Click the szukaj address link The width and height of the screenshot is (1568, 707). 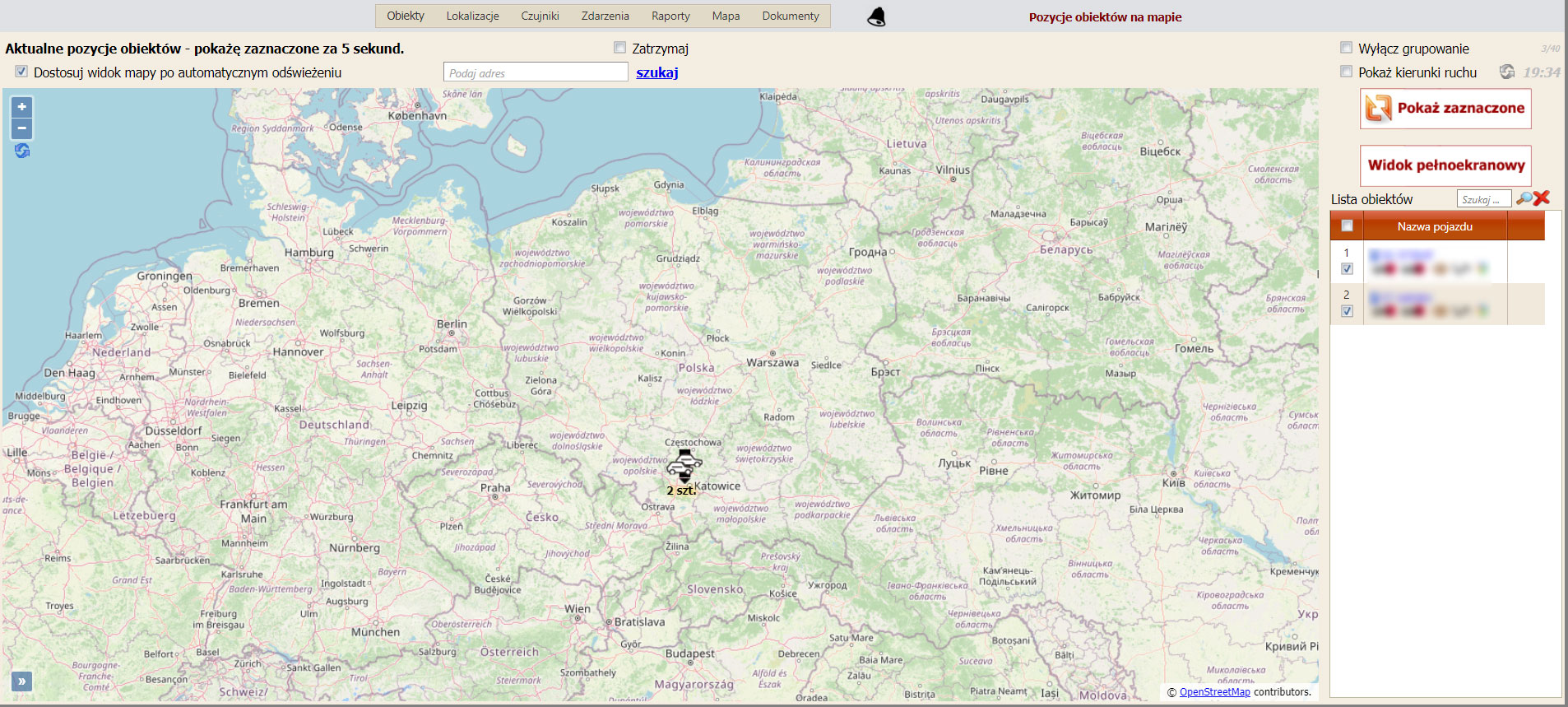coord(656,72)
